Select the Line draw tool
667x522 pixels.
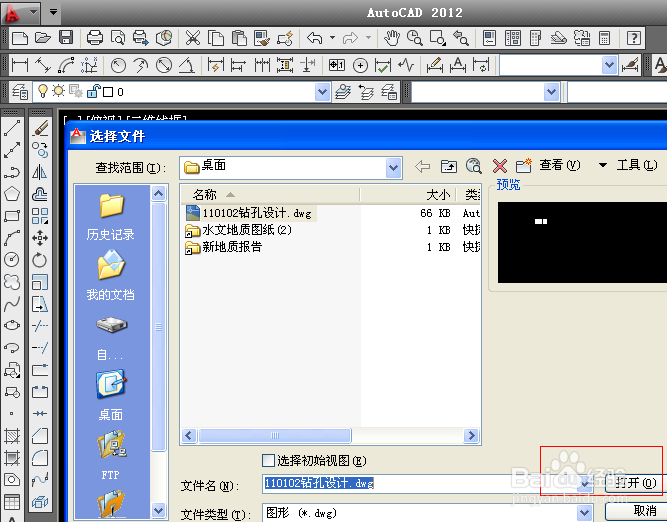(x=12, y=128)
